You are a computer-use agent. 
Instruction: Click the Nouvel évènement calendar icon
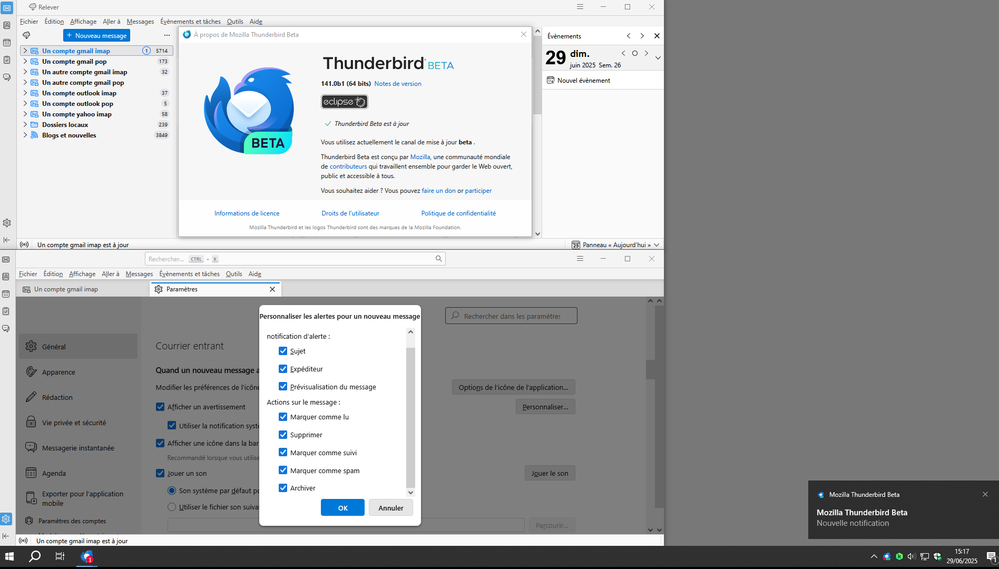[x=550, y=80]
